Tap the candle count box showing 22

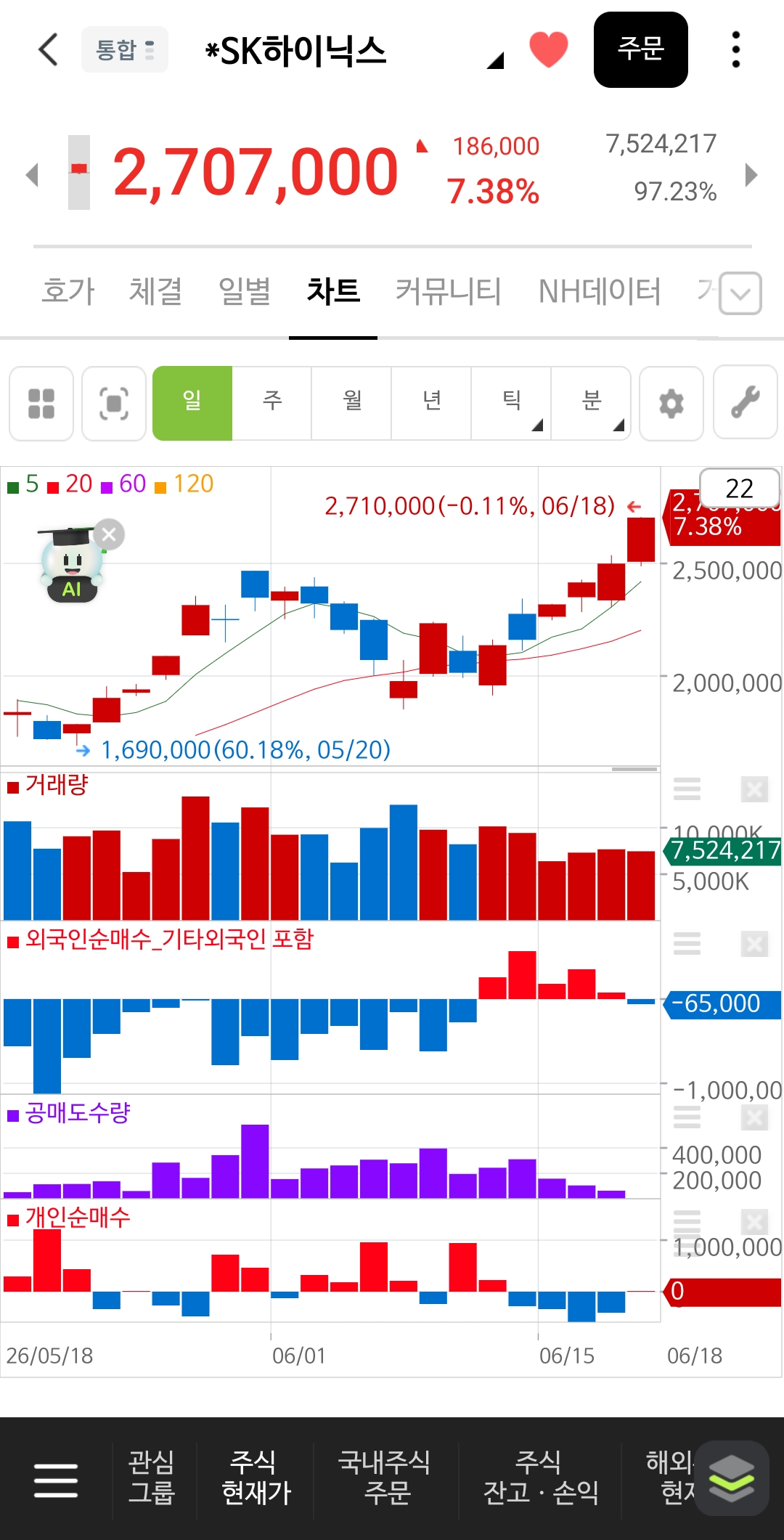pos(739,488)
